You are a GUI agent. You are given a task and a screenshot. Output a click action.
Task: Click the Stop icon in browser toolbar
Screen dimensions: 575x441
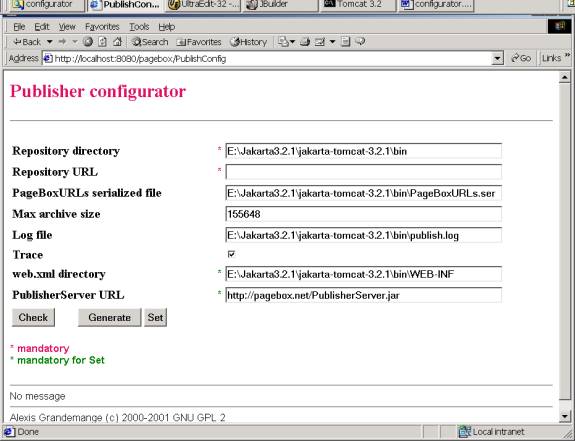88,42
